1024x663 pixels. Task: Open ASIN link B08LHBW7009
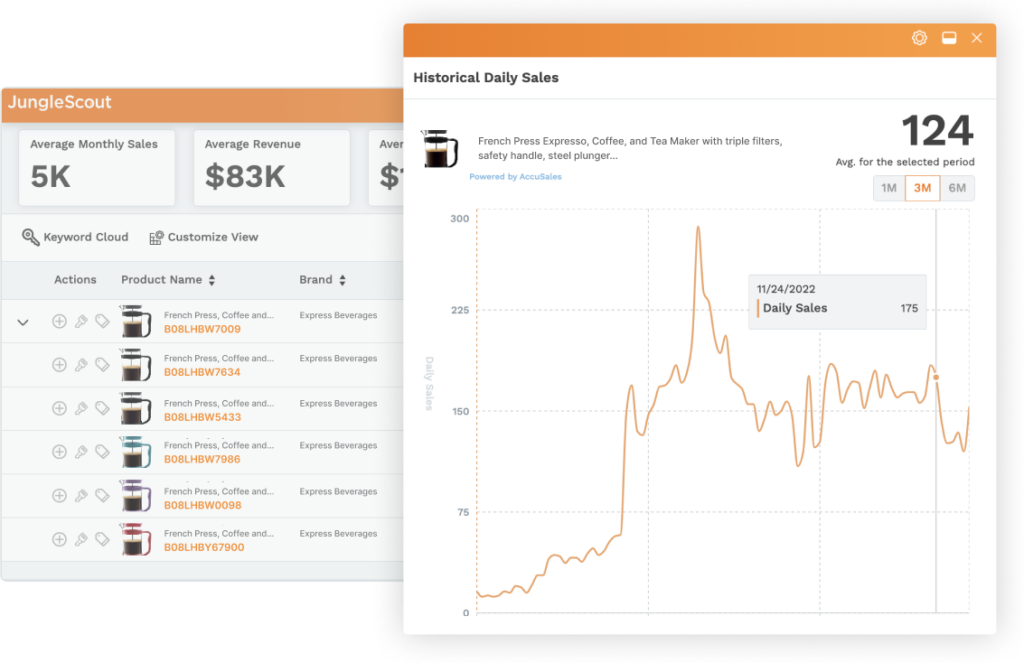[x=202, y=329]
